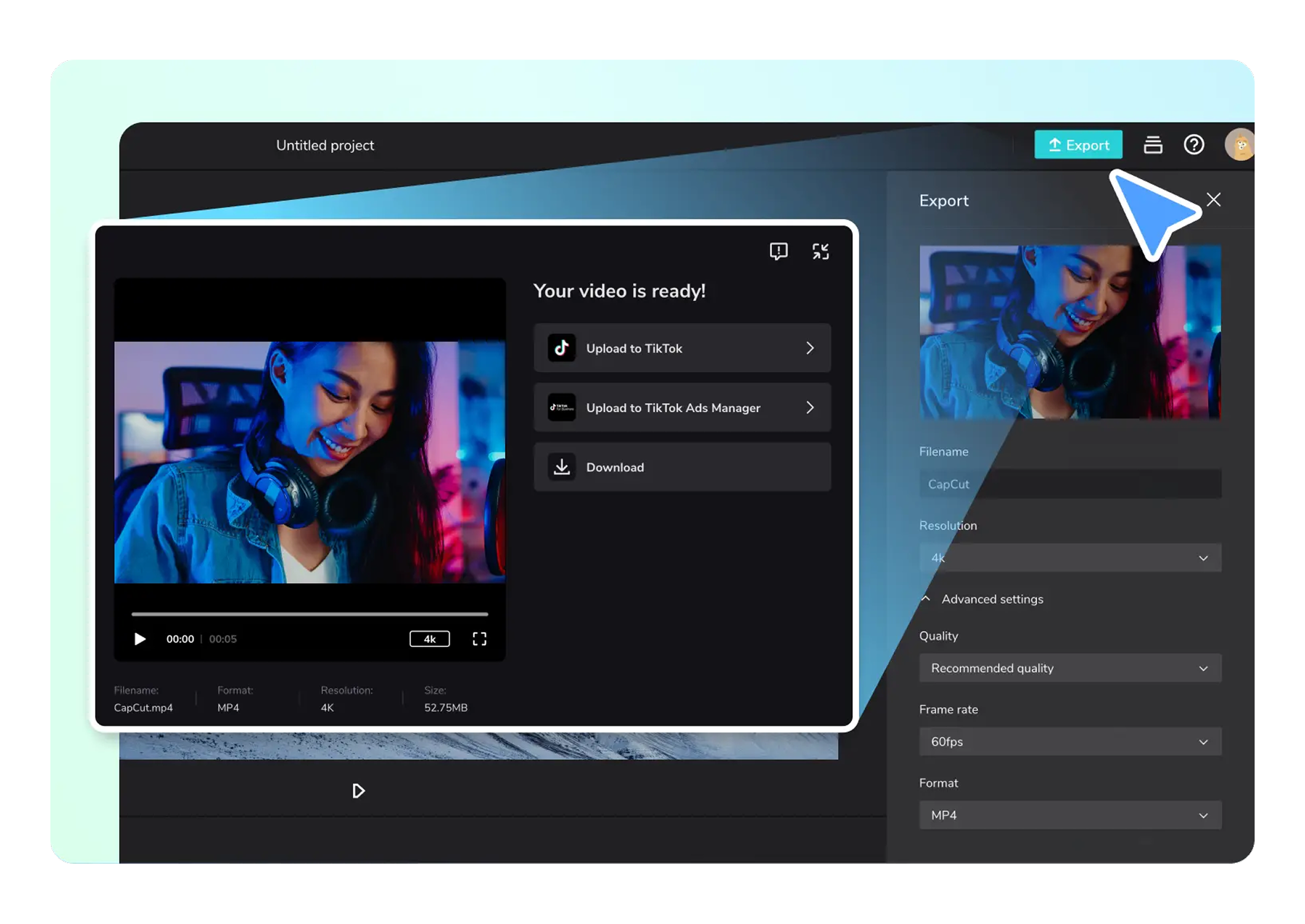Click the 'Your video is ready!' heading
This screenshot has width=1305, height=924.
[619, 291]
